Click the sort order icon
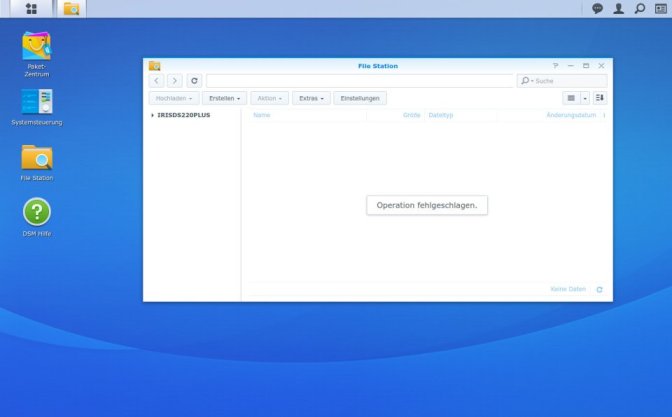Viewport: 672px width, 417px height. (600, 98)
